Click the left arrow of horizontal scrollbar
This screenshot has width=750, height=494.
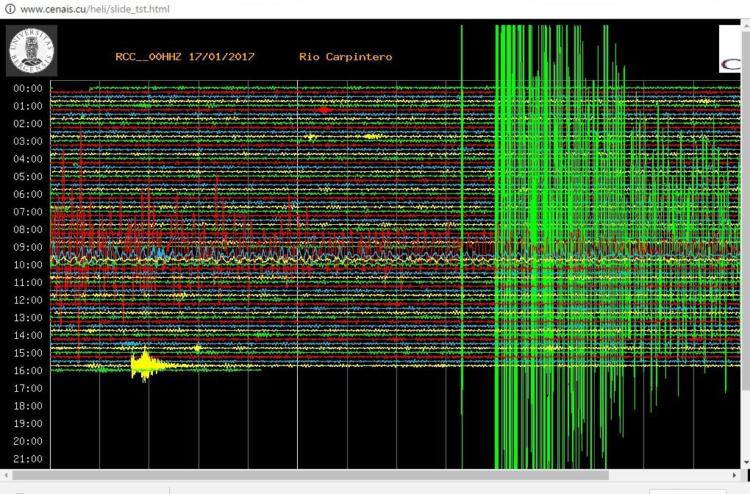(5, 475)
